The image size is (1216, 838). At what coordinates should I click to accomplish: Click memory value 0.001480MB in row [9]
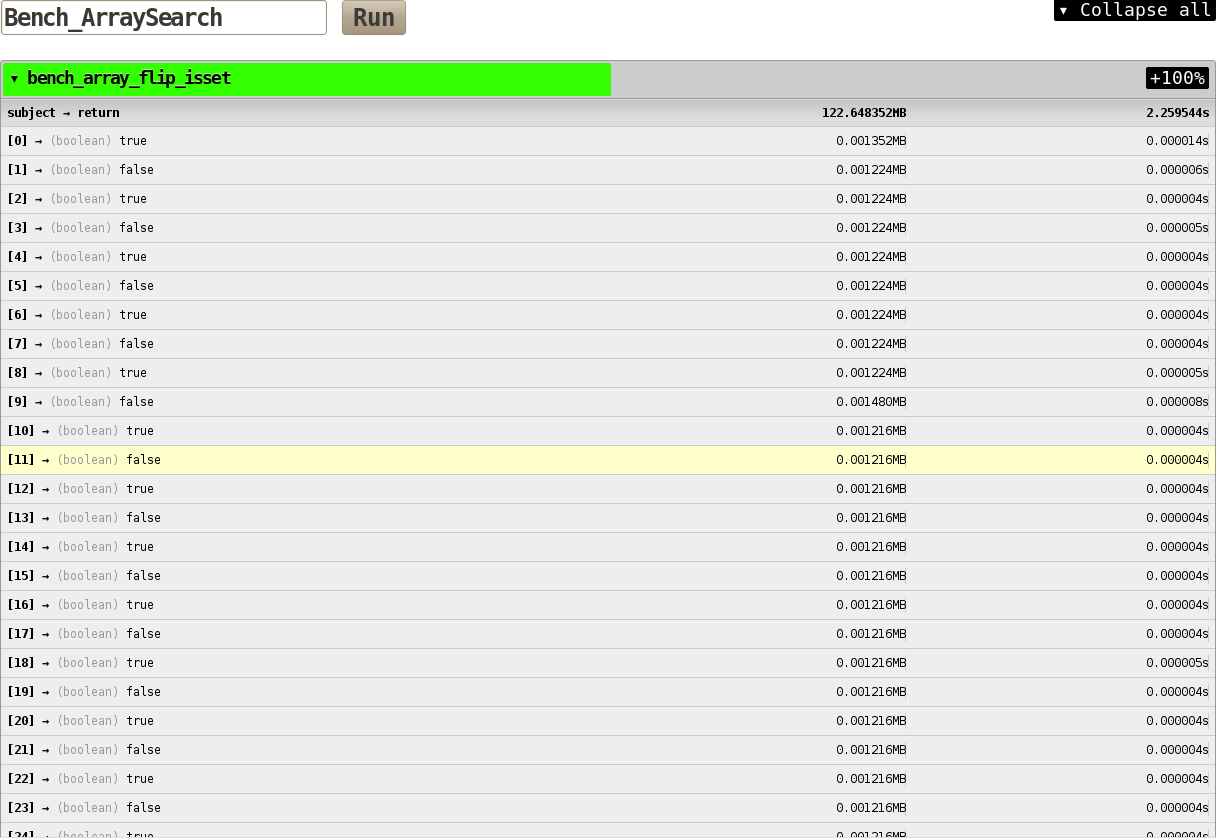(x=870, y=402)
